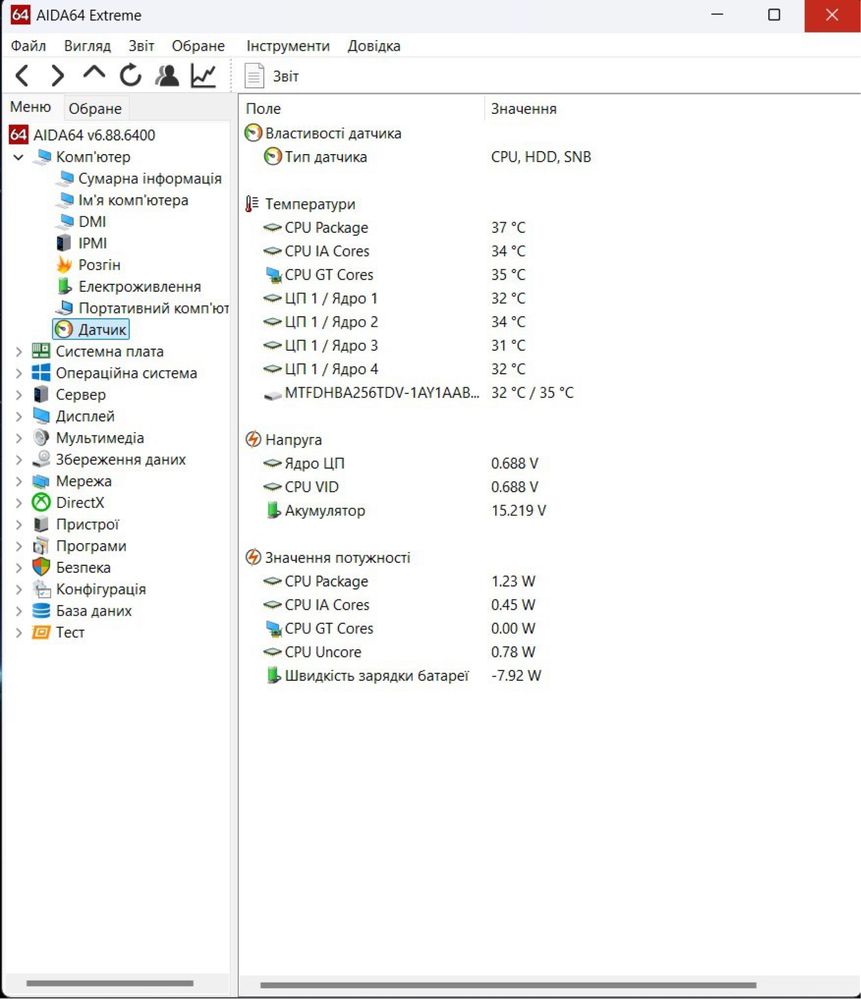Expand the Системна плата node

pos(18,352)
